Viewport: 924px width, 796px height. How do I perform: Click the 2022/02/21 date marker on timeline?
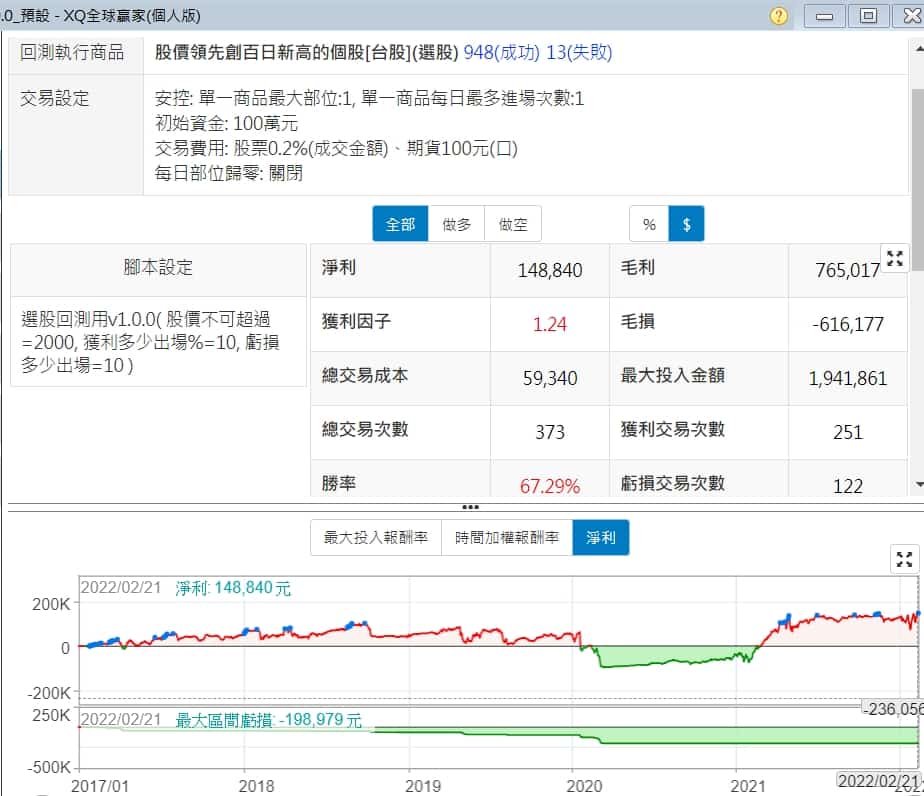click(878, 780)
